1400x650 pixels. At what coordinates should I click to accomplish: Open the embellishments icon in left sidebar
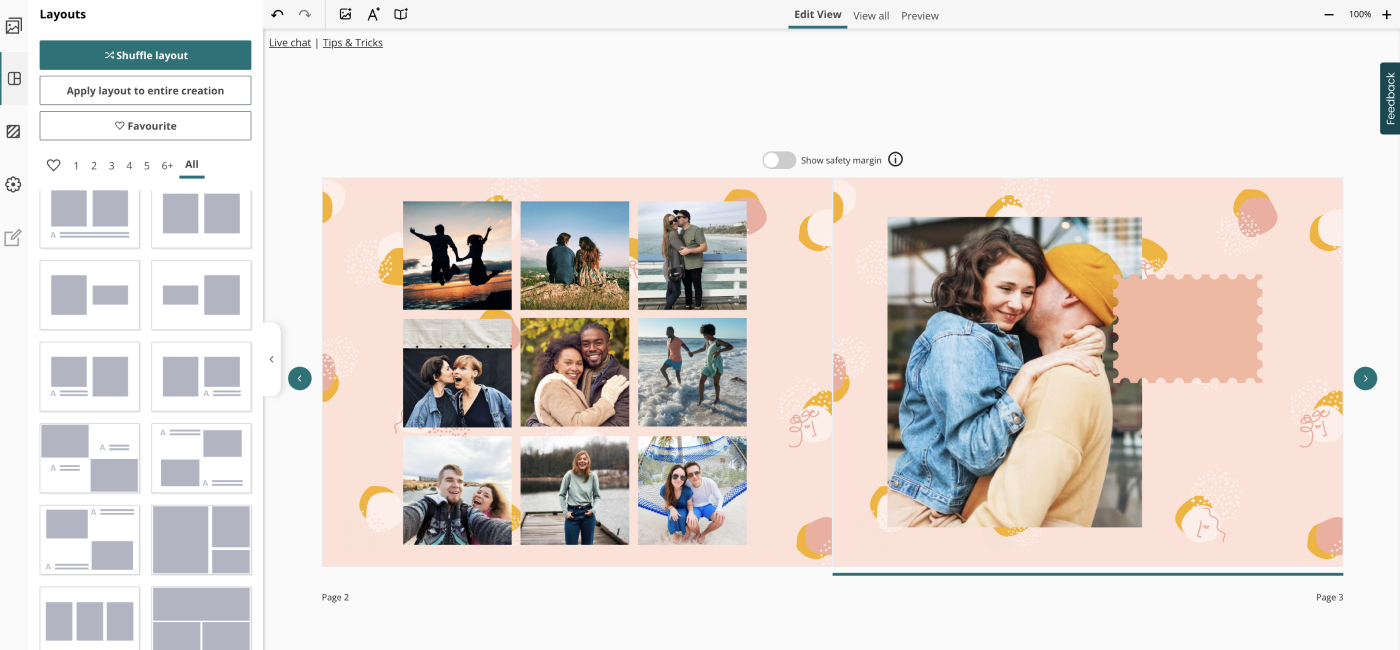pyautogui.click(x=14, y=185)
